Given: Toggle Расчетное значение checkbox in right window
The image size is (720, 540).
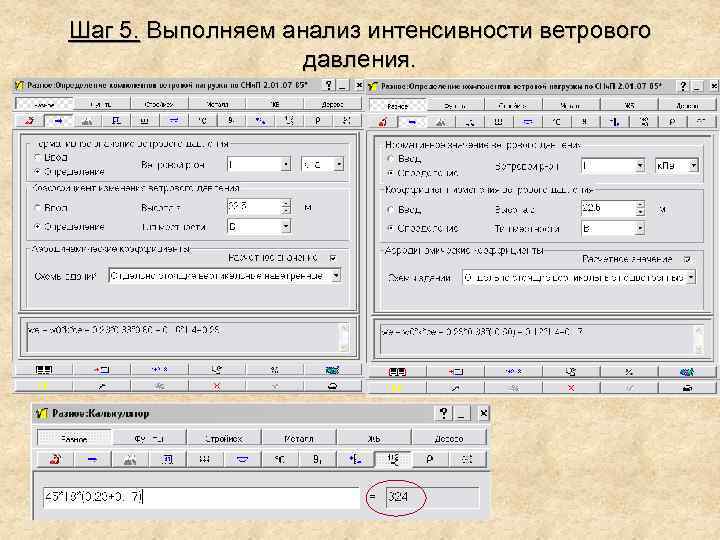Looking at the screenshot, I should 686,259.
